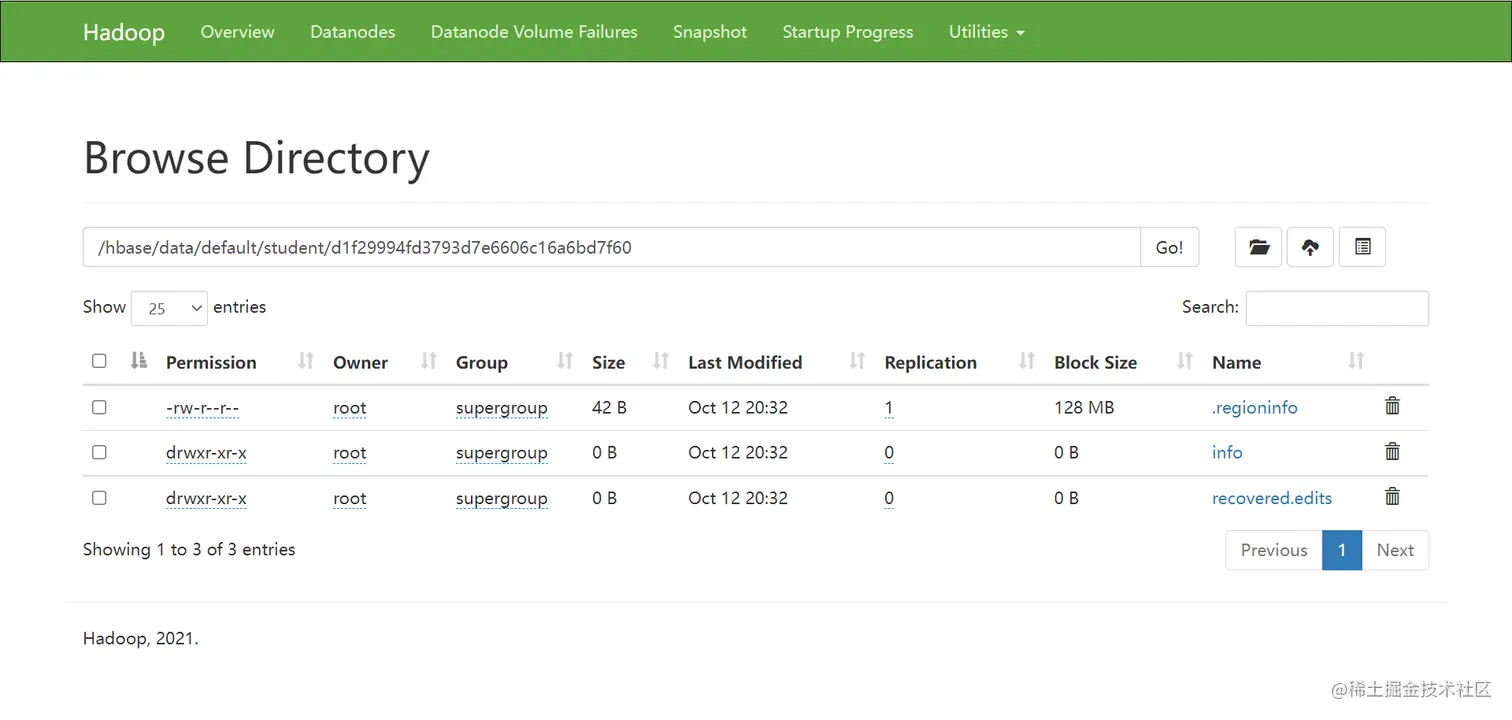Click the trash icon for recovered.edits
1512x720 pixels.
(1392, 497)
